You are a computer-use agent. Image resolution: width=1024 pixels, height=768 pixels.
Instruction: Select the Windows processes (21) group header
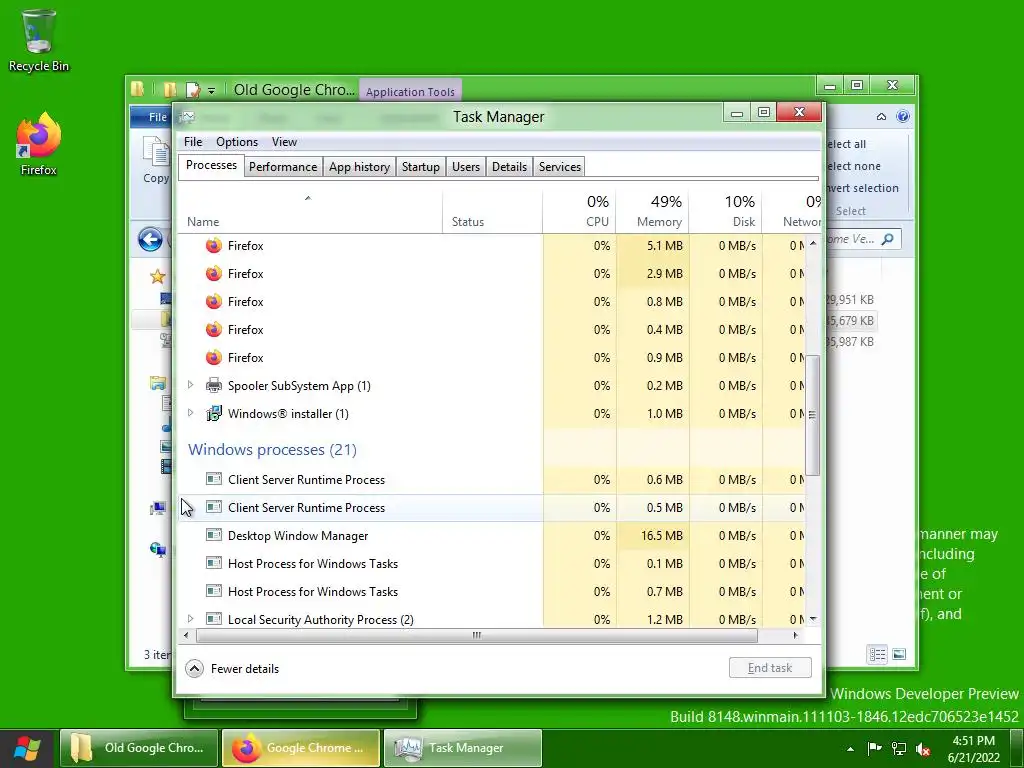pyautogui.click(x=272, y=449)
